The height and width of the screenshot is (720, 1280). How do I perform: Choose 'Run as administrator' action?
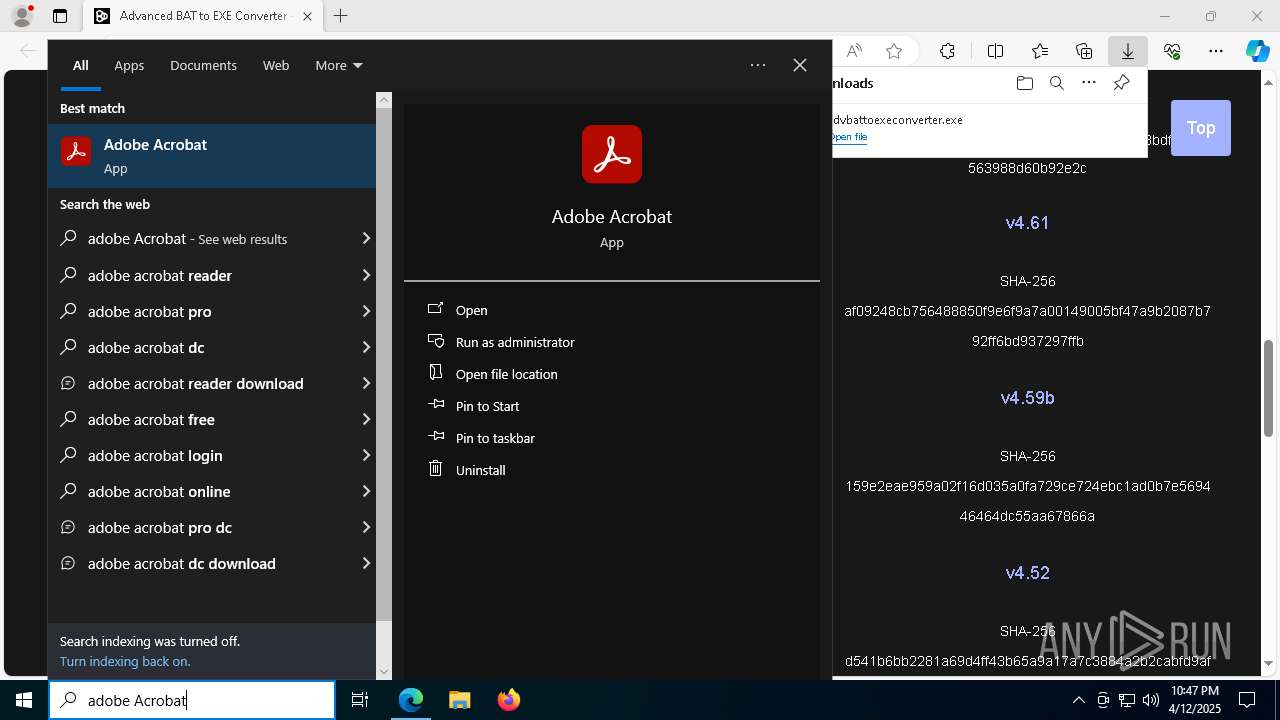click(515, 342)
